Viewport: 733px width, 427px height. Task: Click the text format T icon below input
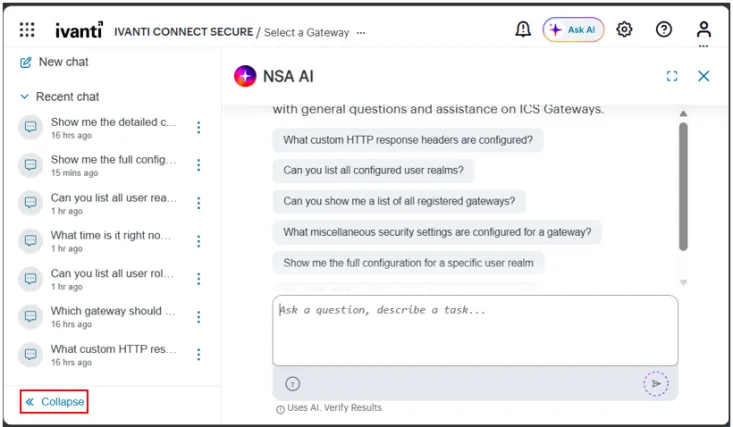pos(293,384)
